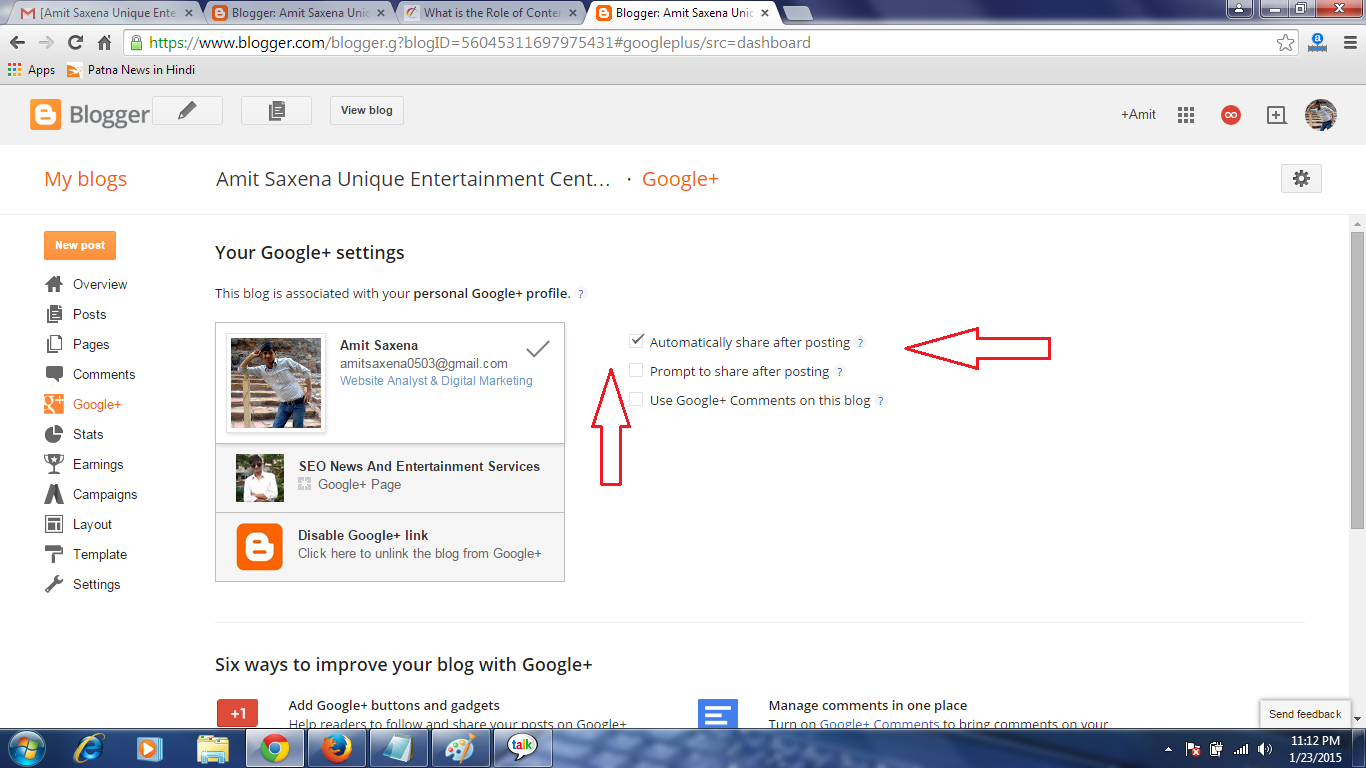Click the browser home icon
Screen dimensions: 1366x768
coord(104,43)
